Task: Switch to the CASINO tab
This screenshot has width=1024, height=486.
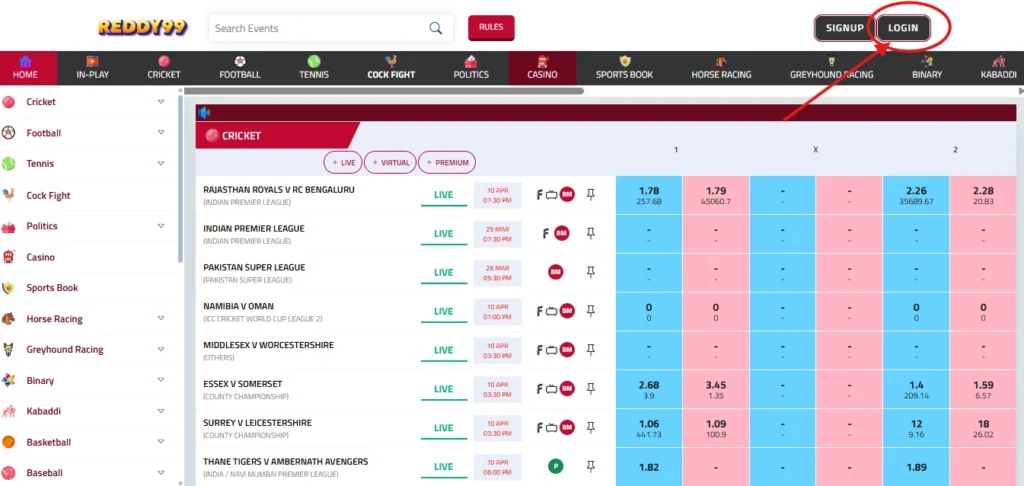Action: click(543, 68)
